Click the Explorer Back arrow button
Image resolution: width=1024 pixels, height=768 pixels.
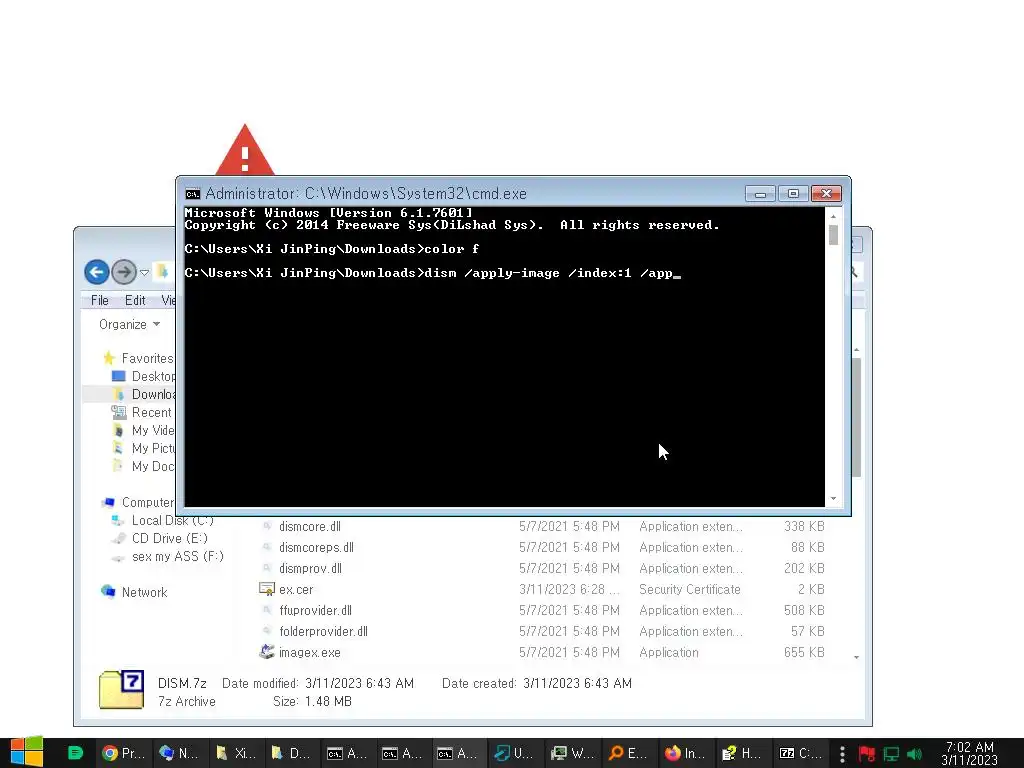point(97,272)
